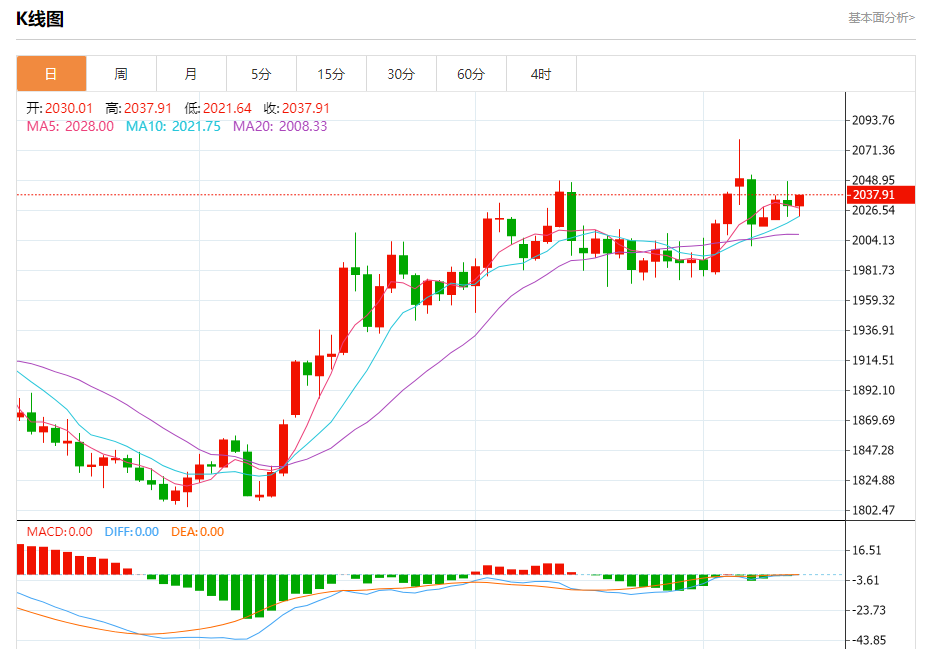This screenshot has width=925, height=649.
Task: Click the 低: 2021.64 low price value
Action: [x=218, y=108]
